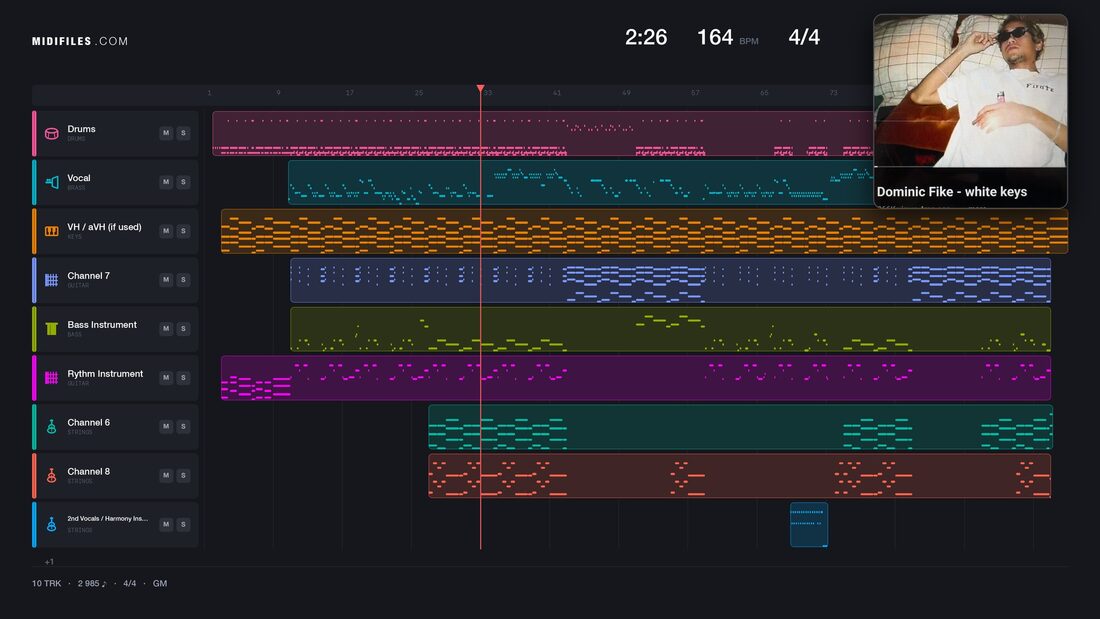Image resolution: width=1100 pixels, height=619 pixels.
Task: Select the Vocal track name
Action: (x=79, y=178)
